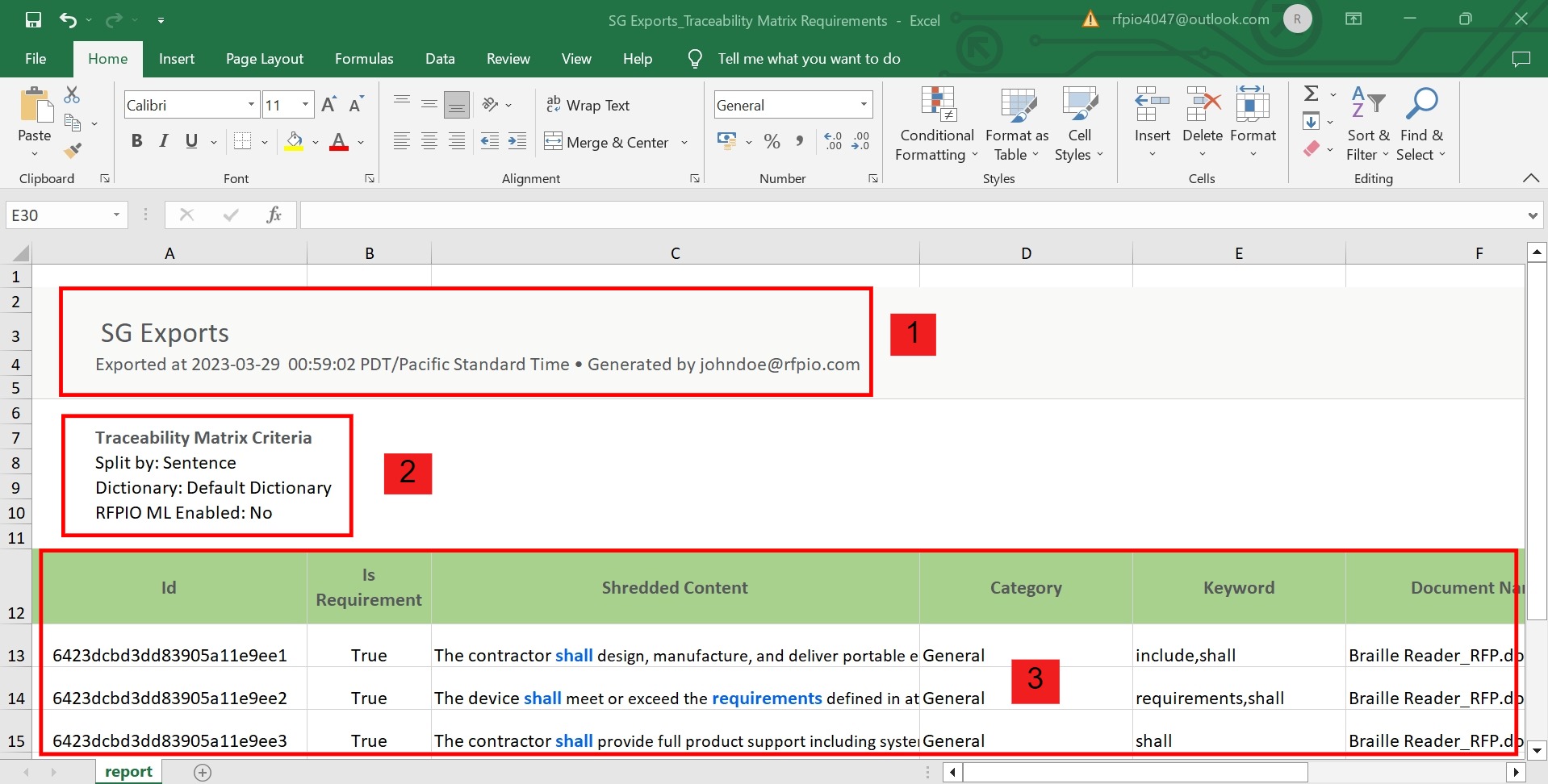The height and width of the screenshot is (784, 1548).
Task: Decrease decimal places
Action: [861, 141]
